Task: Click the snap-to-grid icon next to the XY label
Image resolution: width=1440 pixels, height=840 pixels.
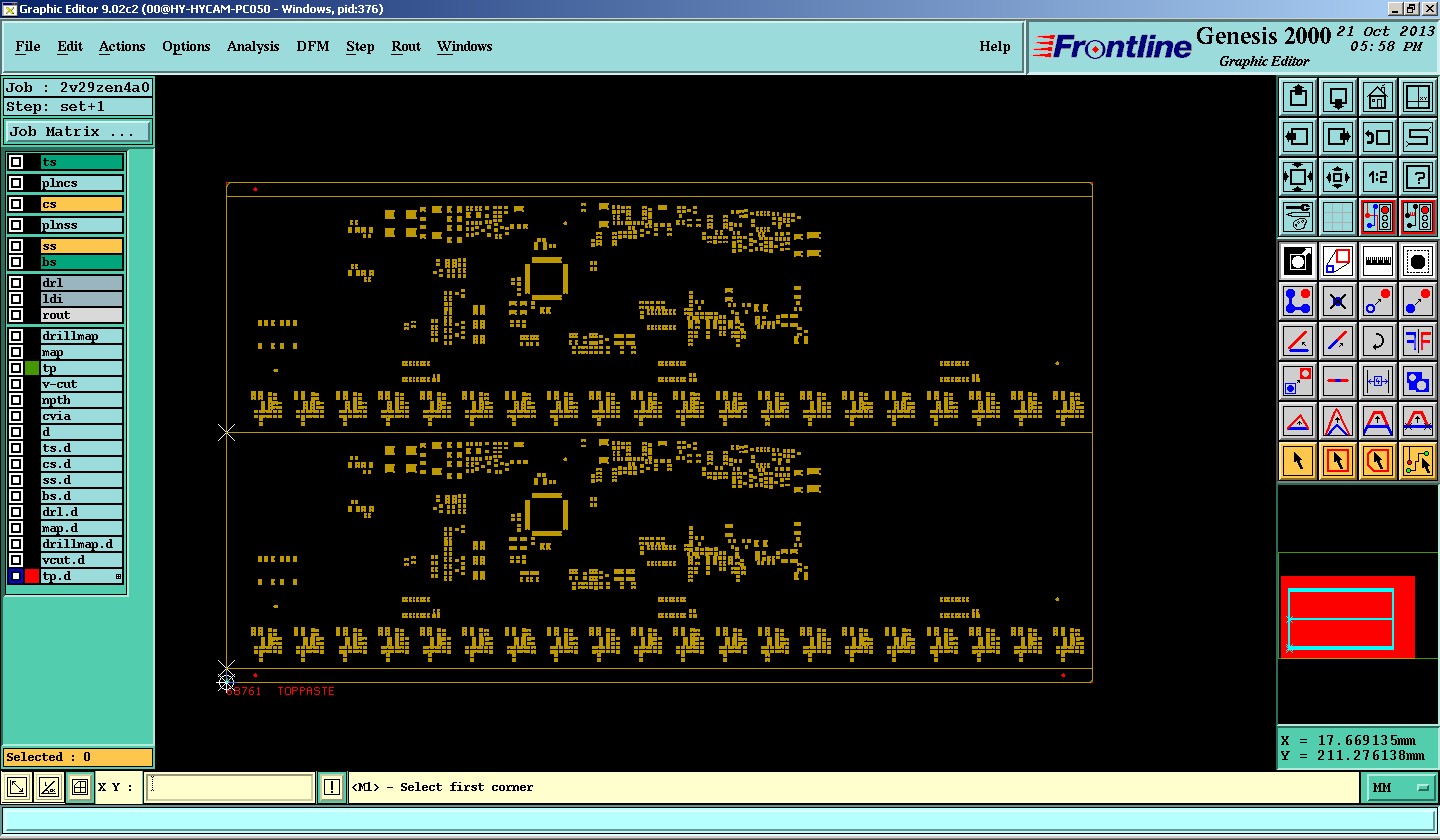Action: click(81, 788)
